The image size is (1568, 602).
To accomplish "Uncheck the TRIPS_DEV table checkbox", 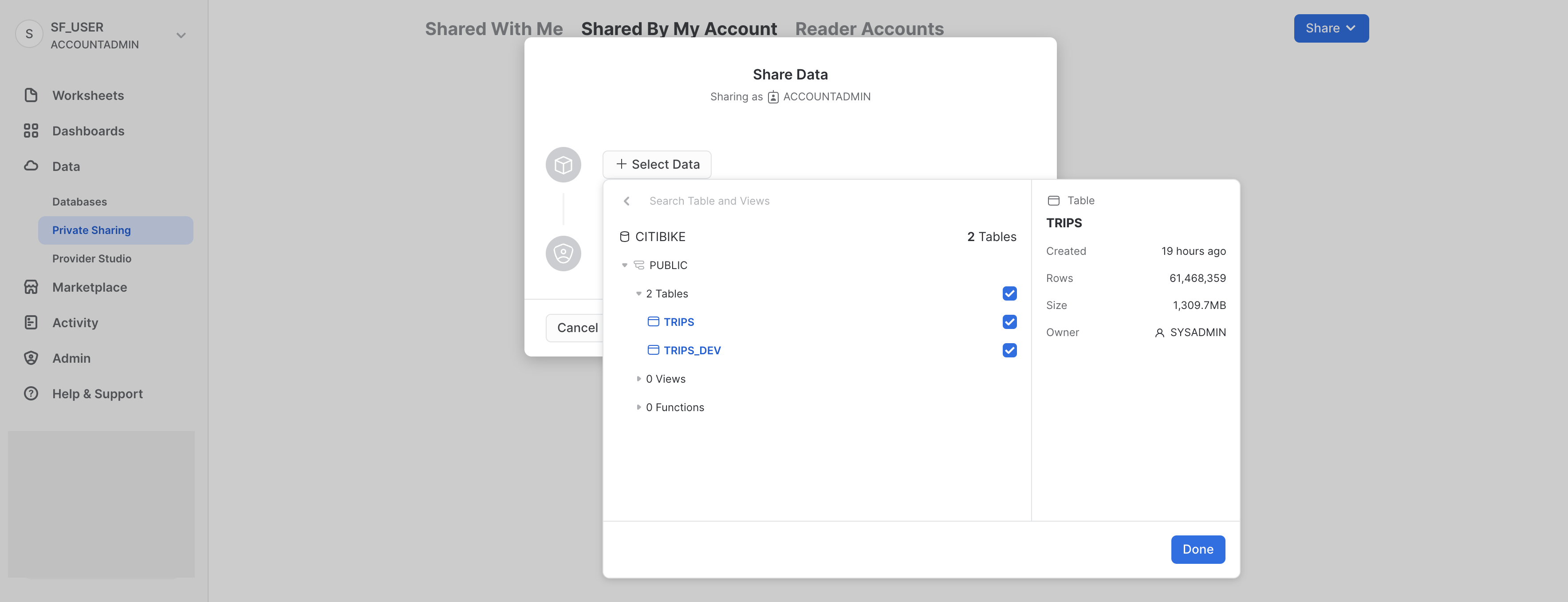I will tap(1009, 350).
